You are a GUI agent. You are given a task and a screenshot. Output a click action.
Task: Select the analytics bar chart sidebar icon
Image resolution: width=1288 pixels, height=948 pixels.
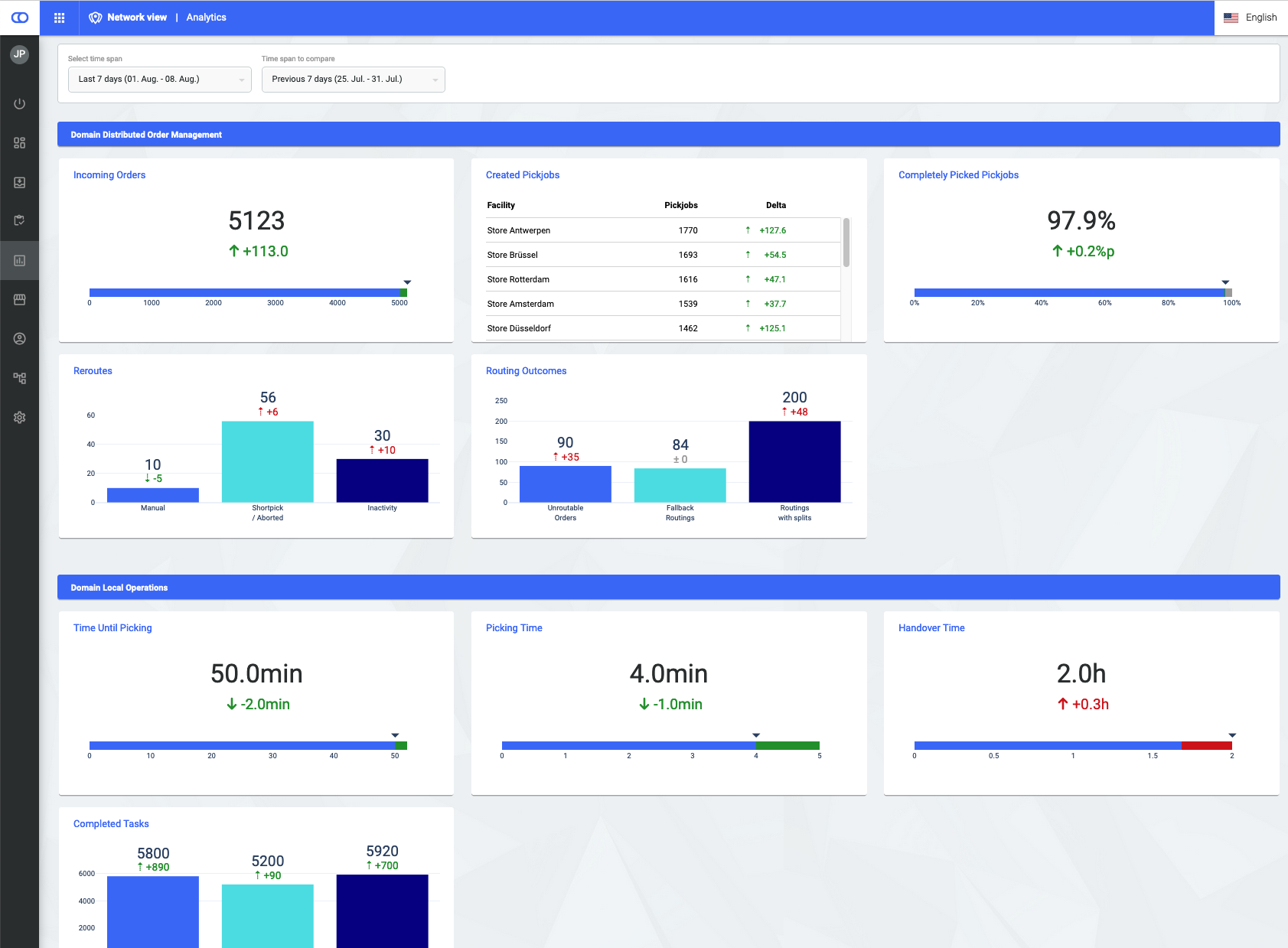pyautogui.click(x=20, y=260)
